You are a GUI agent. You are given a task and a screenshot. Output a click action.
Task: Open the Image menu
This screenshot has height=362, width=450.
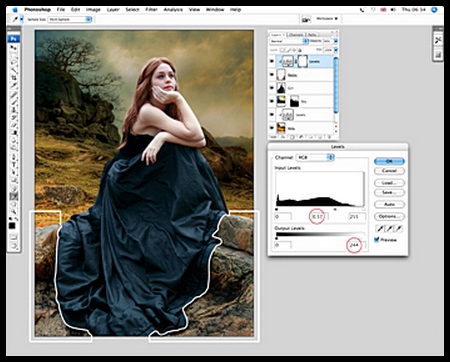click(x=93, y=9)
